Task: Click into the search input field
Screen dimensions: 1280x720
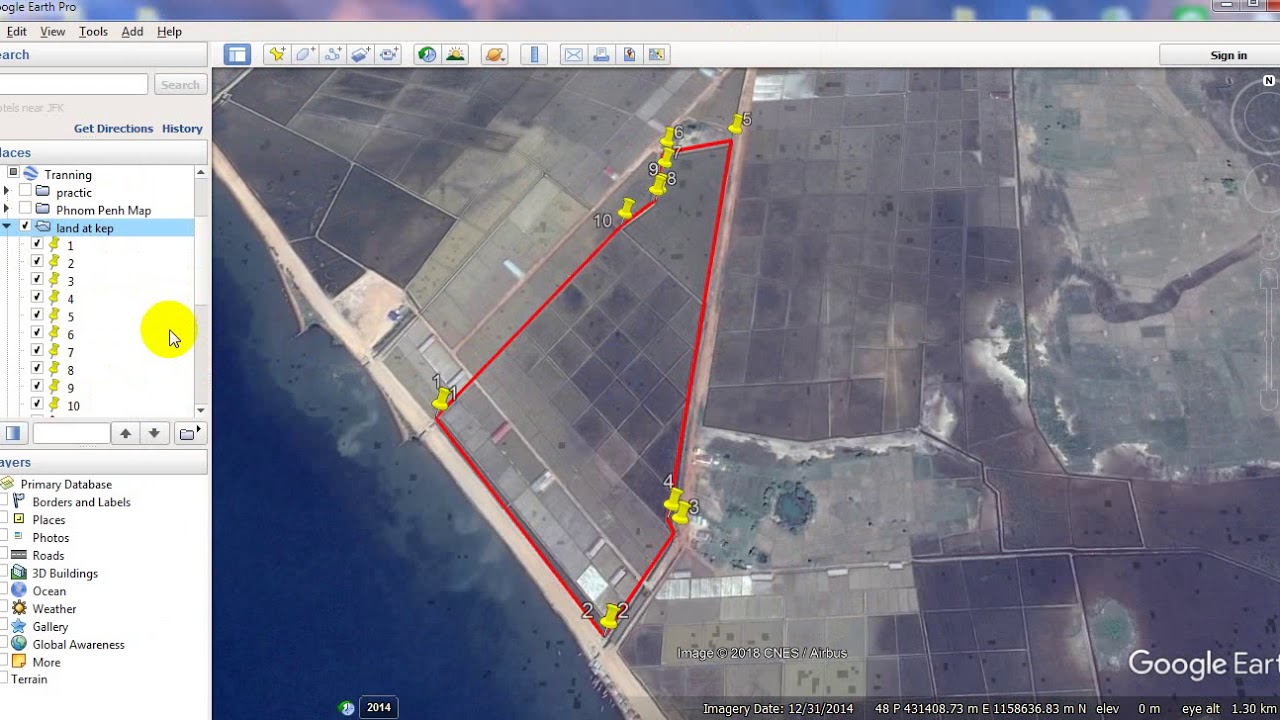Action: [x=72, y=85]
